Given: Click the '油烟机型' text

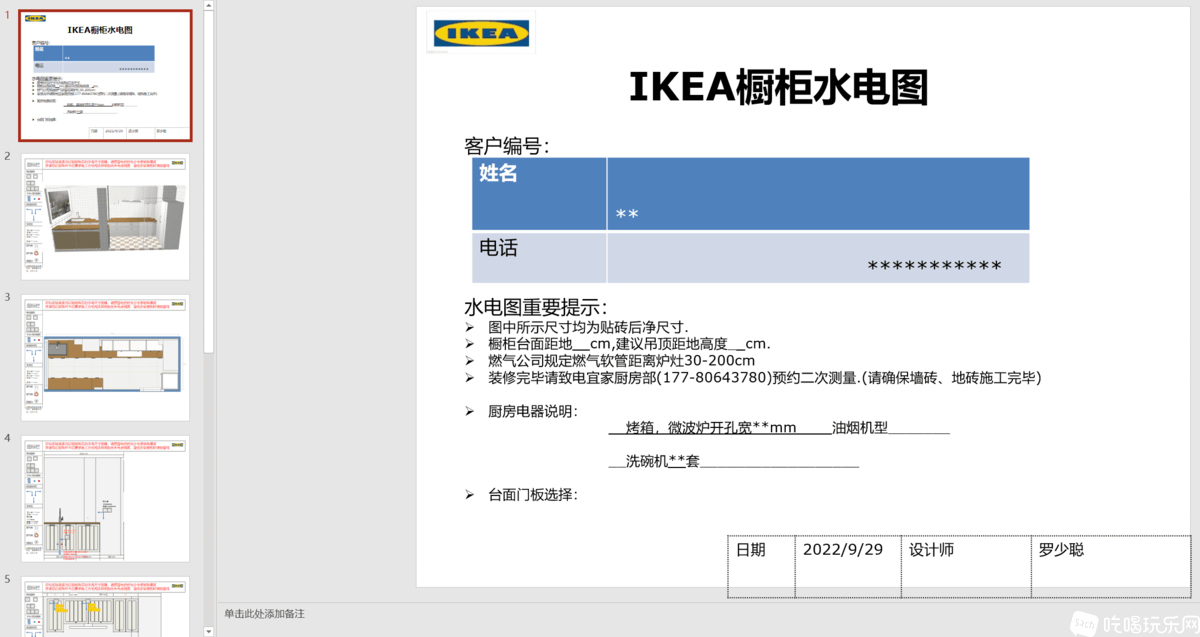Looking at the screenshot, I should click(x=860, y=428).
